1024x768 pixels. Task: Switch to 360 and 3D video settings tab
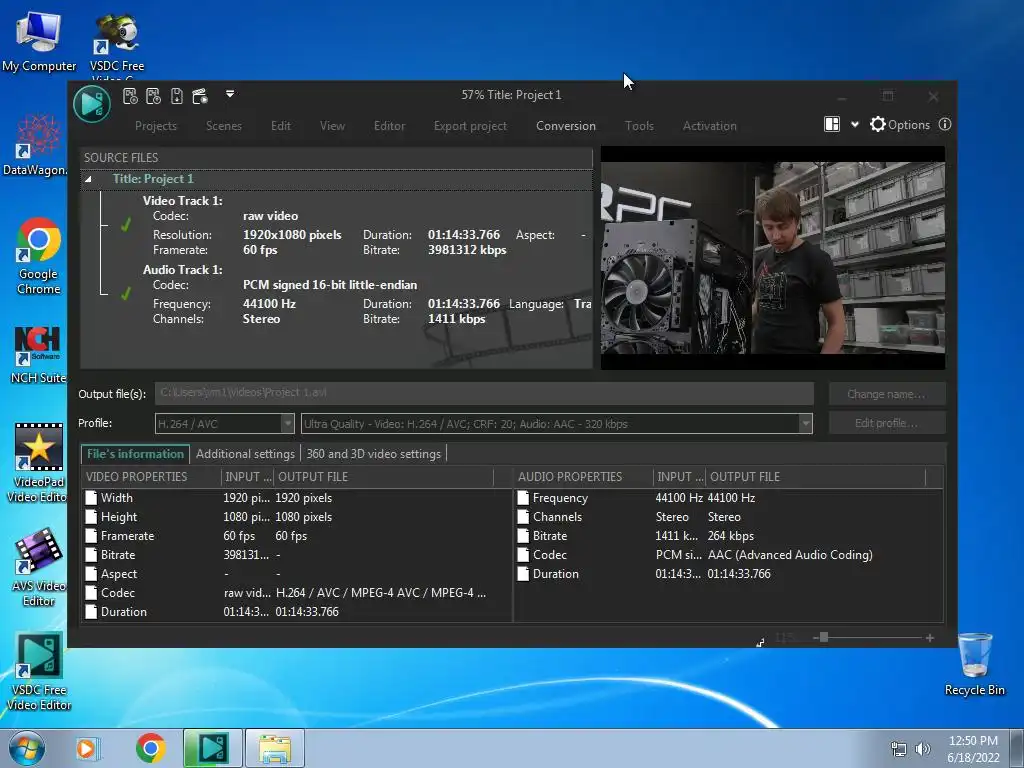374,454
